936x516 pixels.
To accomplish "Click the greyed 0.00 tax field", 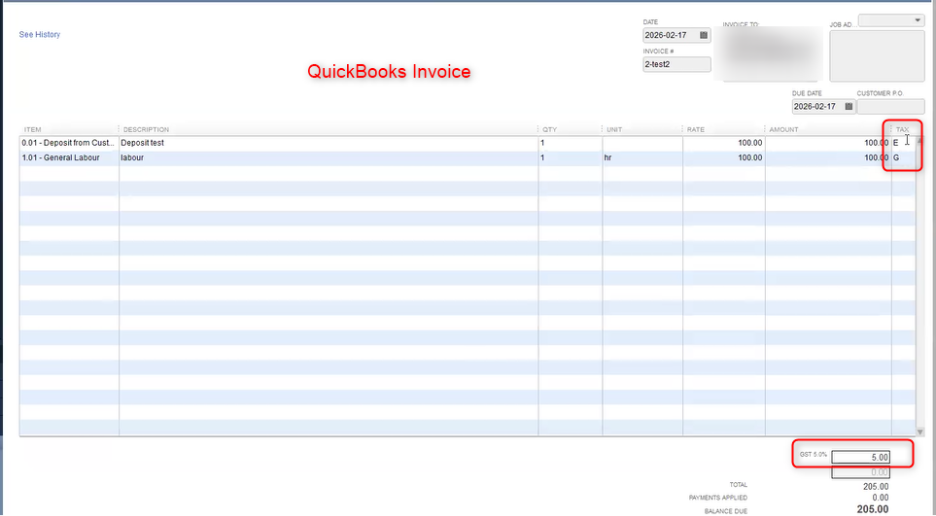I will pyautogui.click(x=860, y=472).
